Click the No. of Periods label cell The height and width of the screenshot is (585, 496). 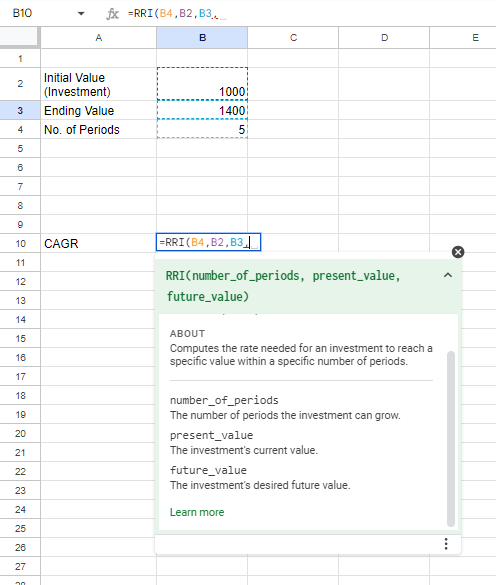99,129
